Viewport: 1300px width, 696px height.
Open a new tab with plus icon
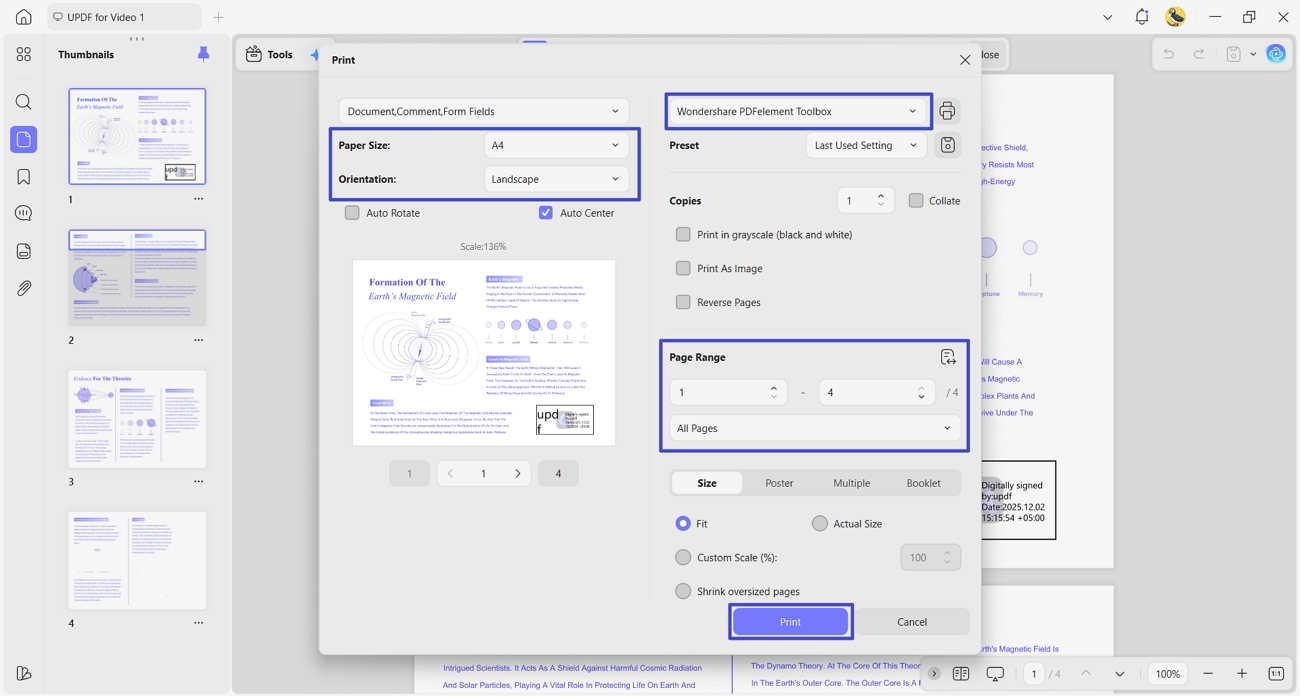pyautogui.click(x=218, y=17)
